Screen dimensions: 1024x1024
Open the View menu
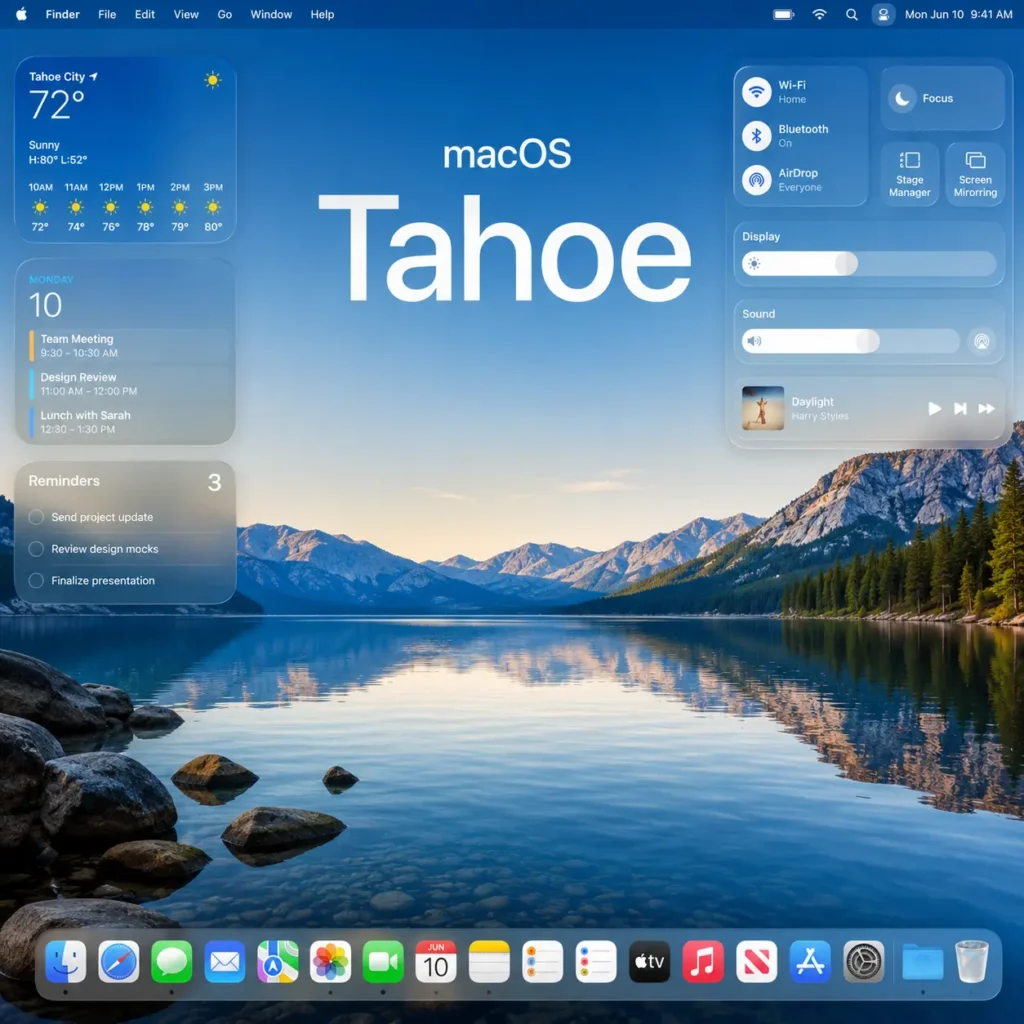pyautogui.click(x=186, y=14)
